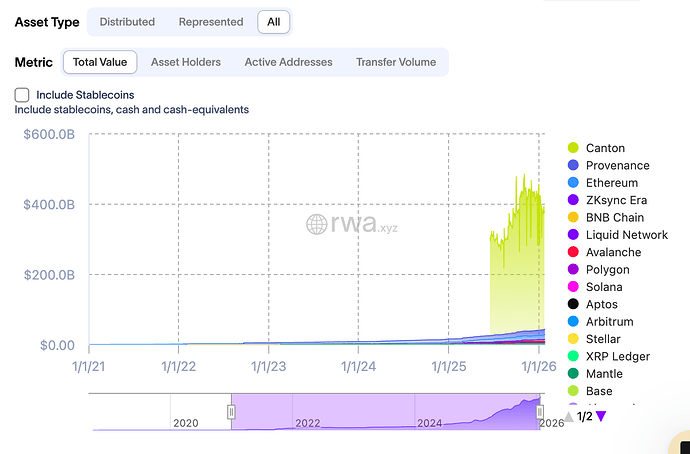Select the Transfer Volume metric
Image resolution: width=690 pixels, height=454 pixels.
tap(395, 62)
